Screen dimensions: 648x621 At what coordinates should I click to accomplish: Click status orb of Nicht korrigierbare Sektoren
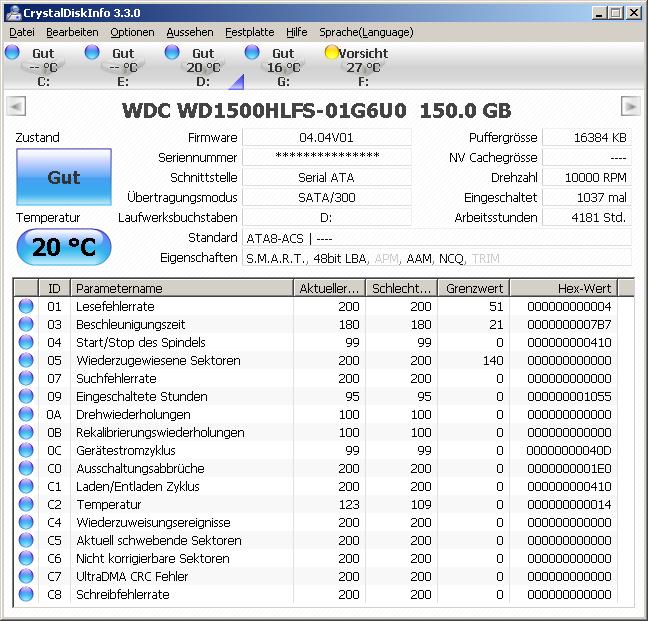(x=26, y=558)
